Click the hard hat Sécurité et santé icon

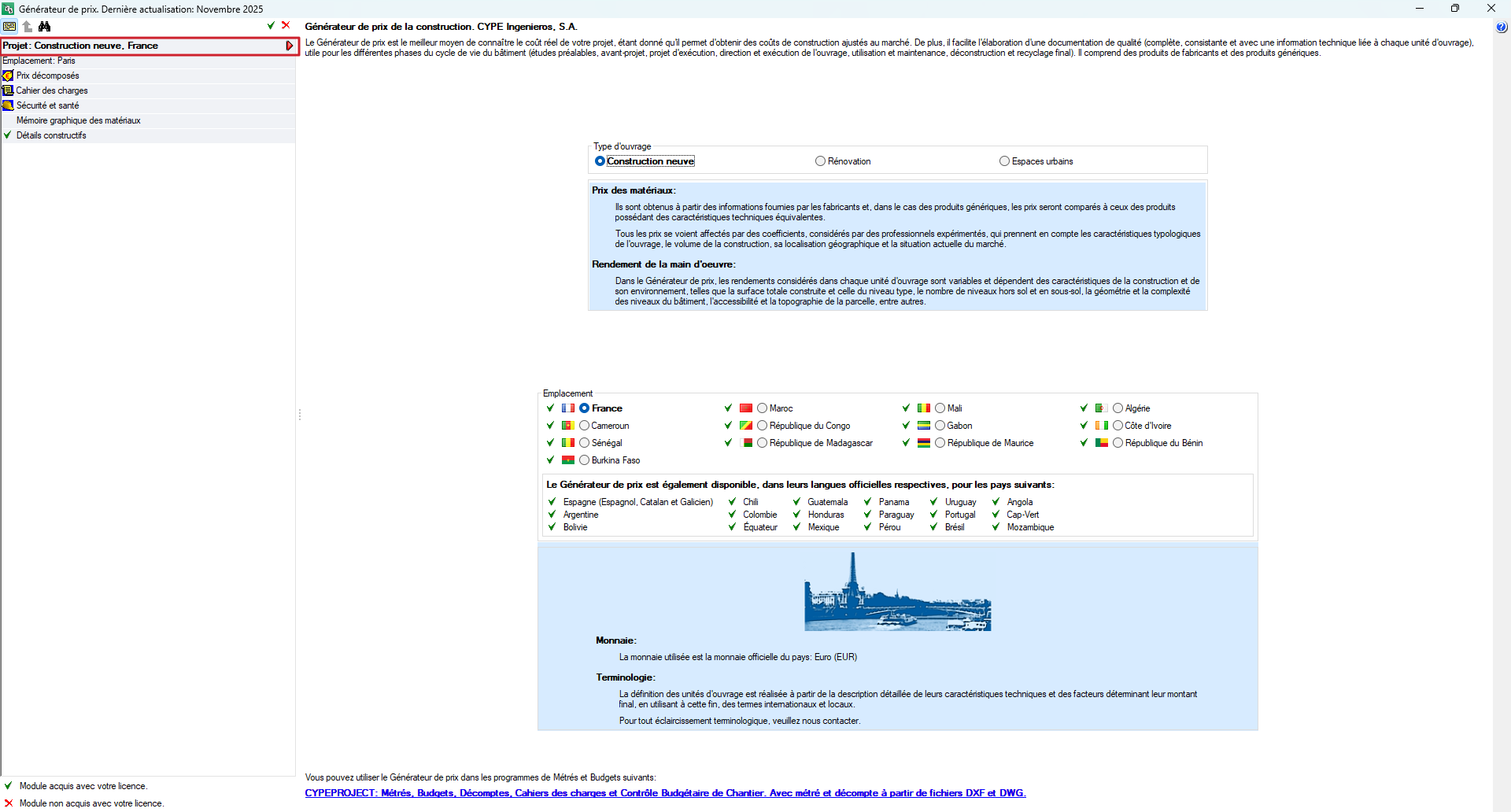pos(8,105)
